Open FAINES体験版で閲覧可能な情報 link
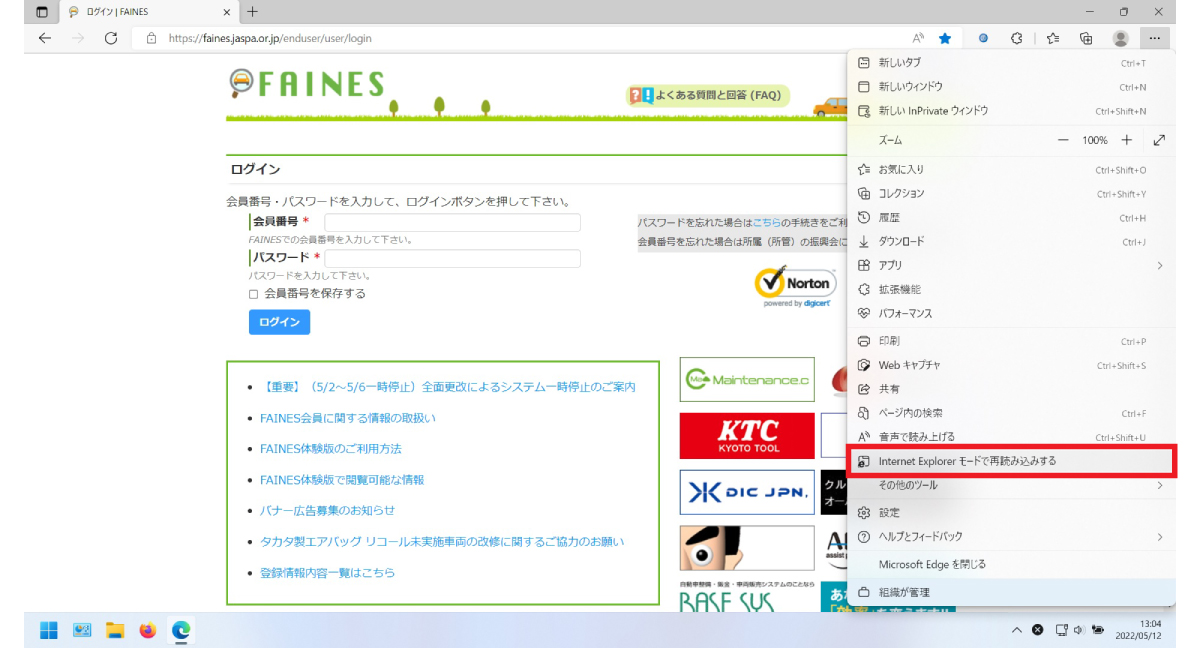 [x=342, y=480]
